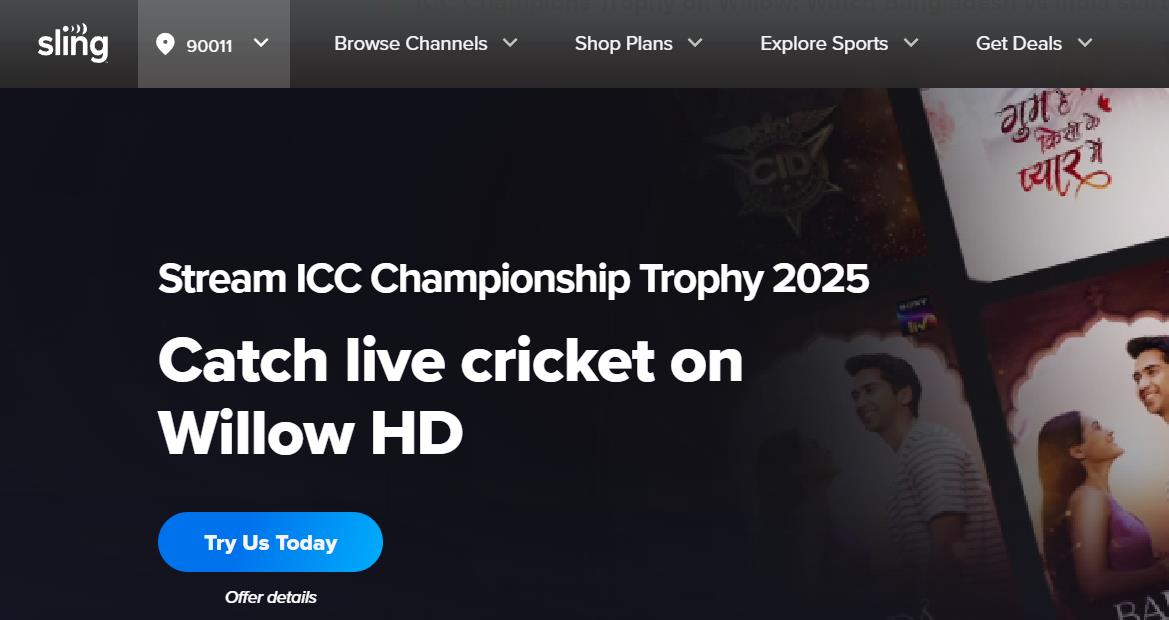Expand the Browse Channels chevron arrow
The height and width of the screenshot is (620, 1169).
[510, 43]
